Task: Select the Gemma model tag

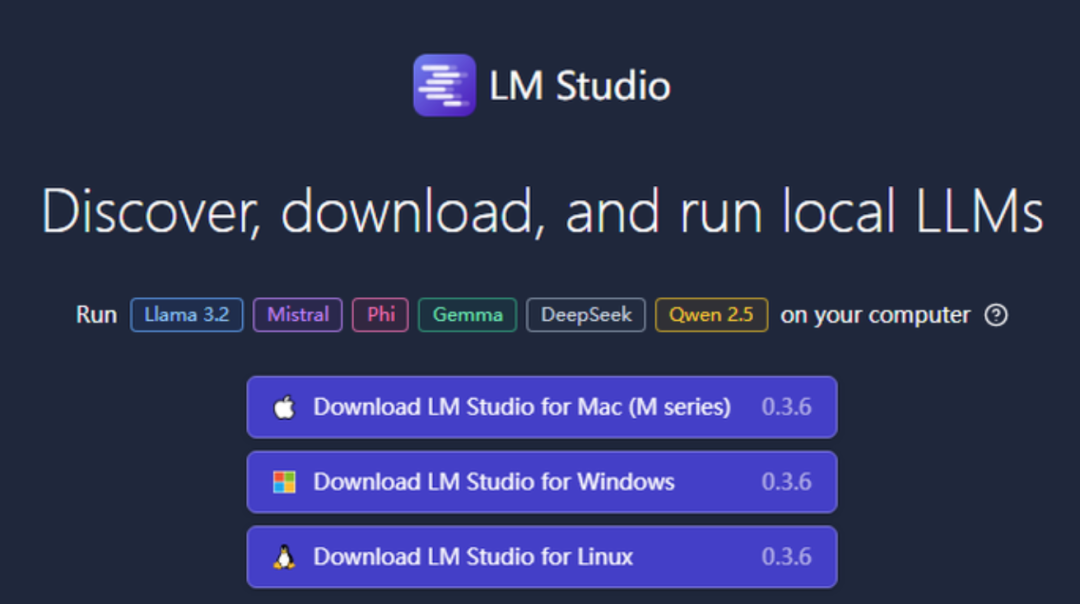Action: [468, 315]
